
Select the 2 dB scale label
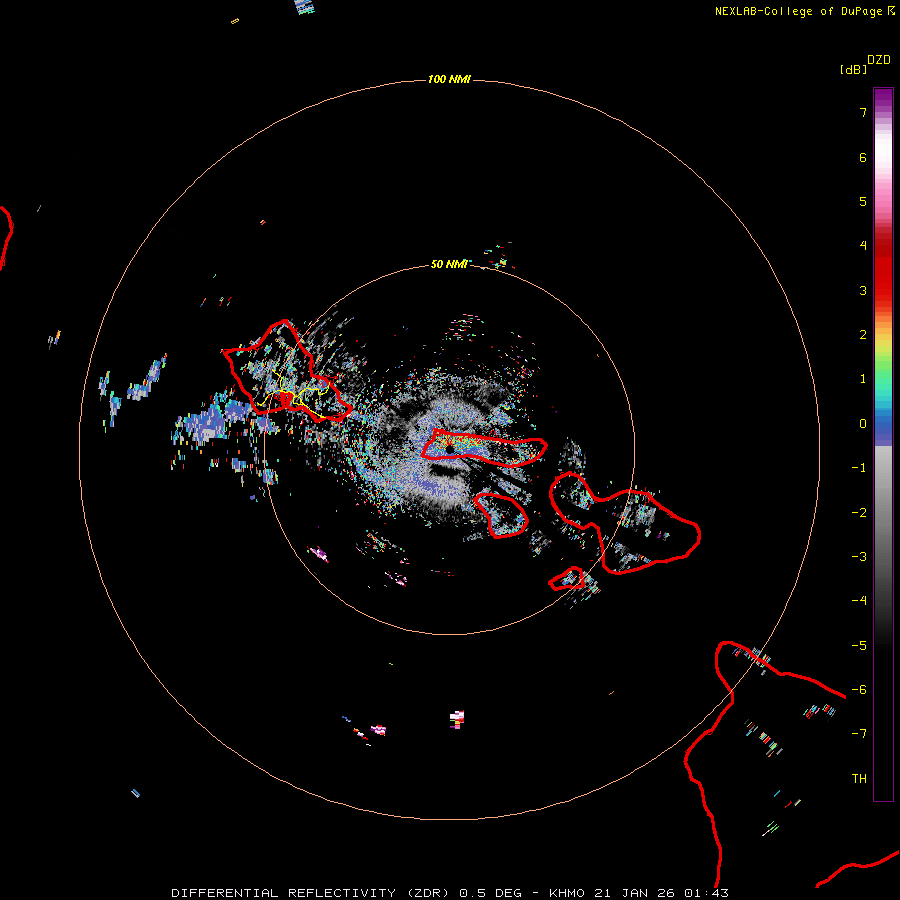[x=863, y=335]
